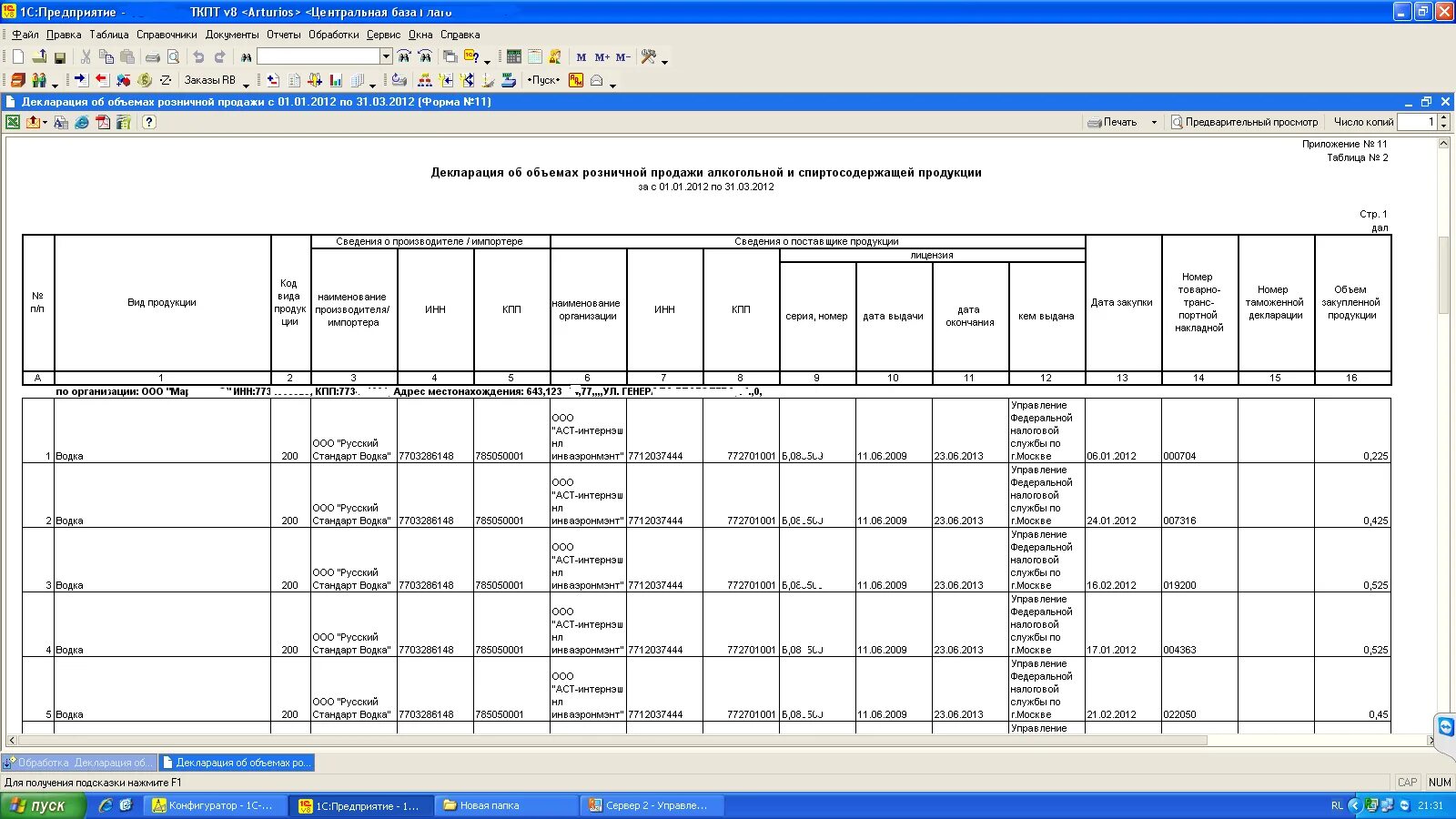
Task: Open the Сервер 2 - Управле... taskbar item
Action: [653, 805]
